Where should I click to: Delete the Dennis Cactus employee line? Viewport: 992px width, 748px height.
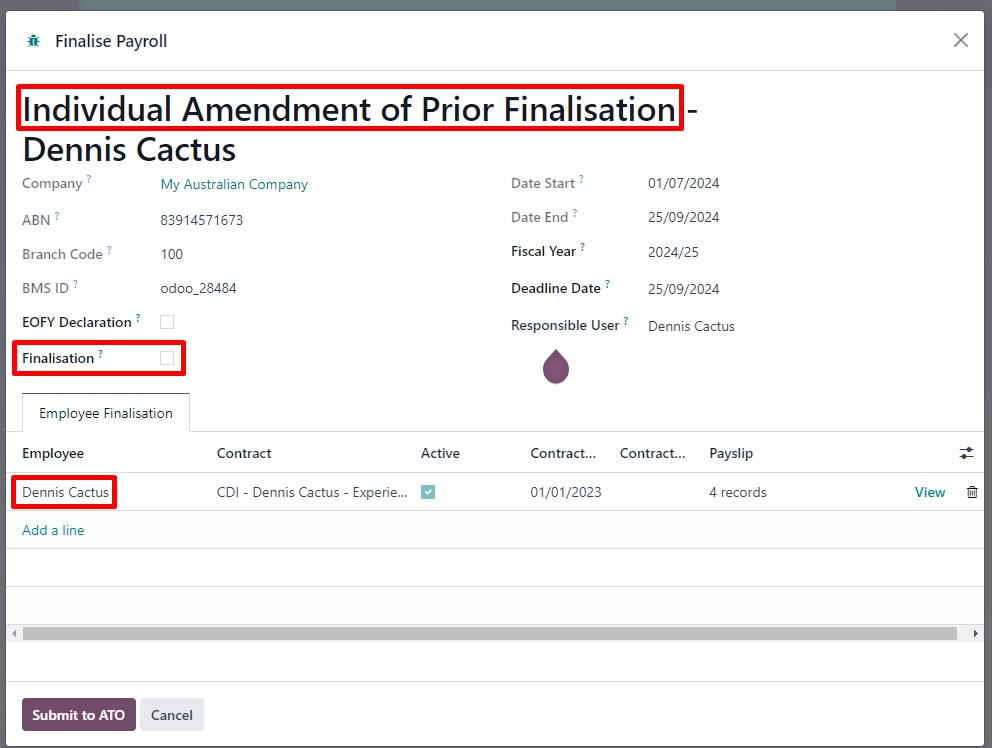point(971,492)
